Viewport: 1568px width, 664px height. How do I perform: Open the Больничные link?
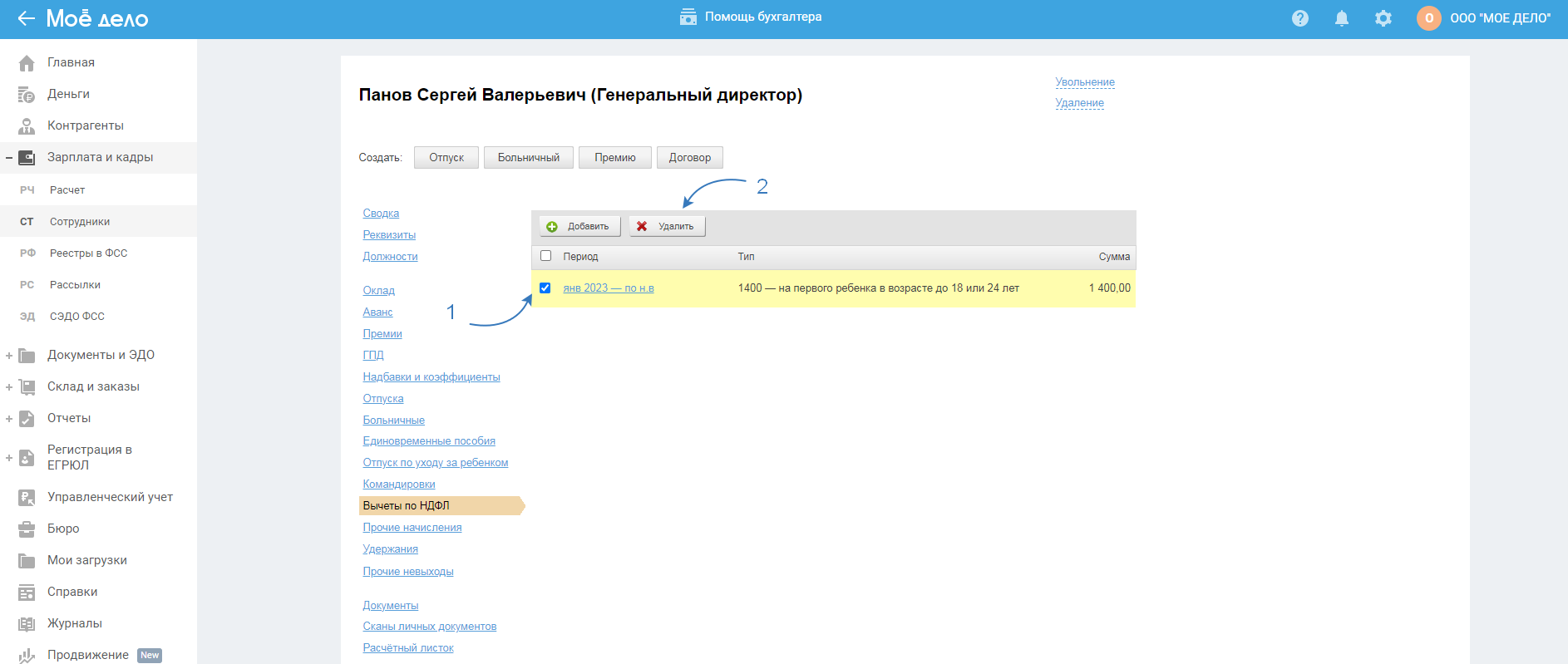click(393, 421)
